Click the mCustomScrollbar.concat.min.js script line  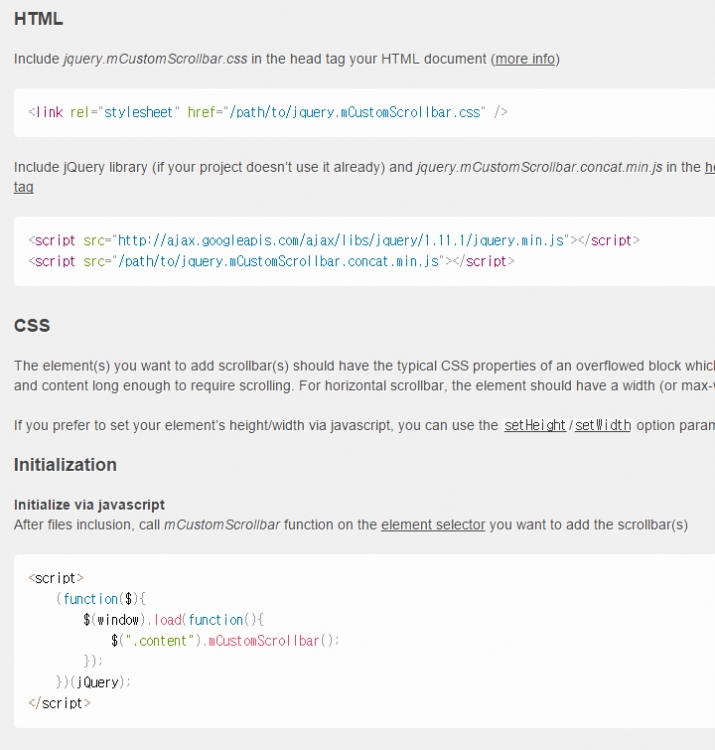click(271, 261)
